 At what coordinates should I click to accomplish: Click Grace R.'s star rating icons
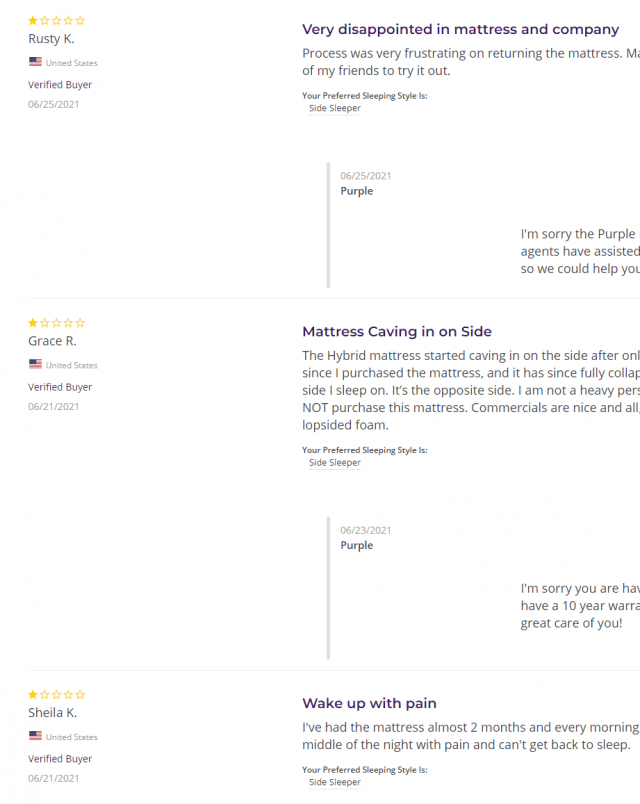pos(57,323)
